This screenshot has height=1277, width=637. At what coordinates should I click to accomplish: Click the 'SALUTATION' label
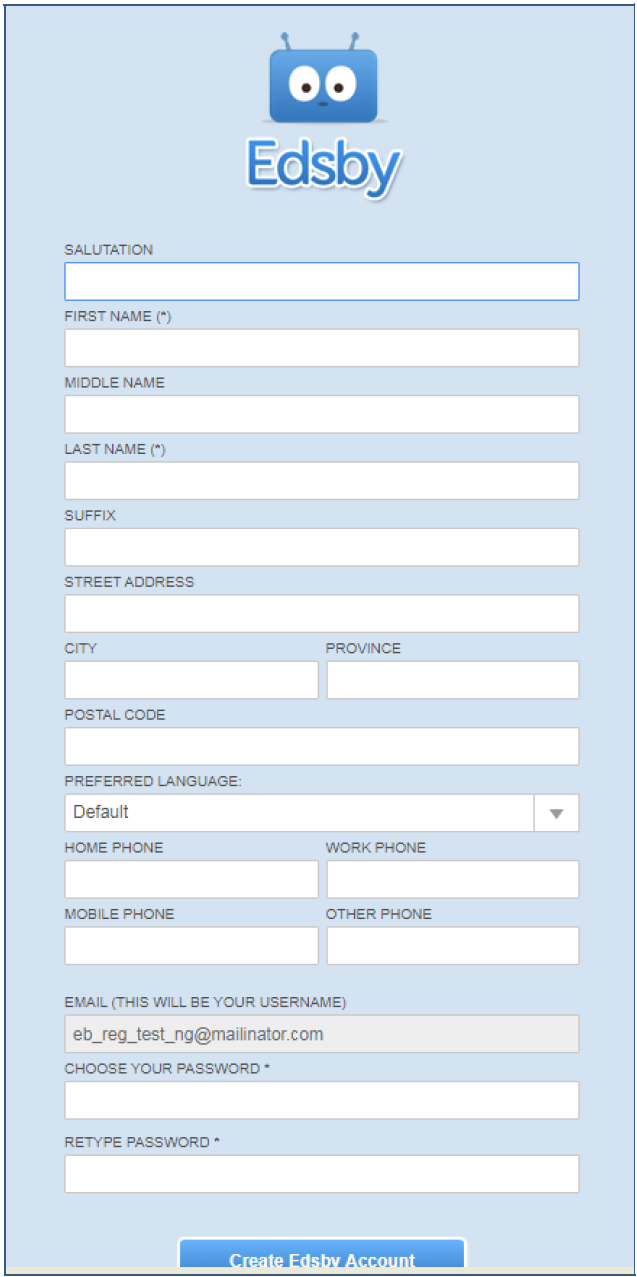[109, 250]
